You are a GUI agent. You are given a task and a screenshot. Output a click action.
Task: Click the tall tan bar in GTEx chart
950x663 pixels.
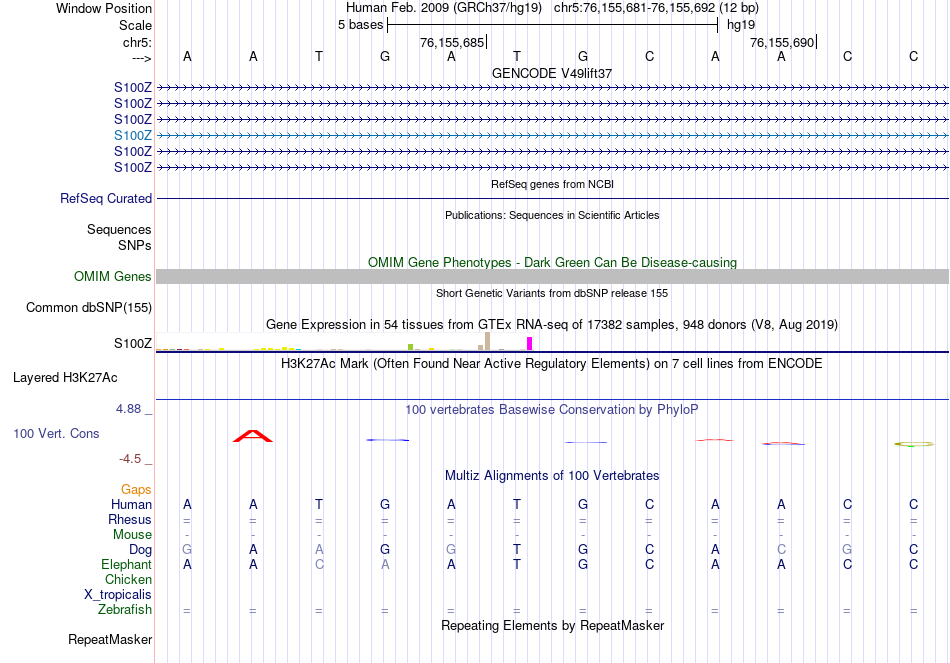coord(487,341)
